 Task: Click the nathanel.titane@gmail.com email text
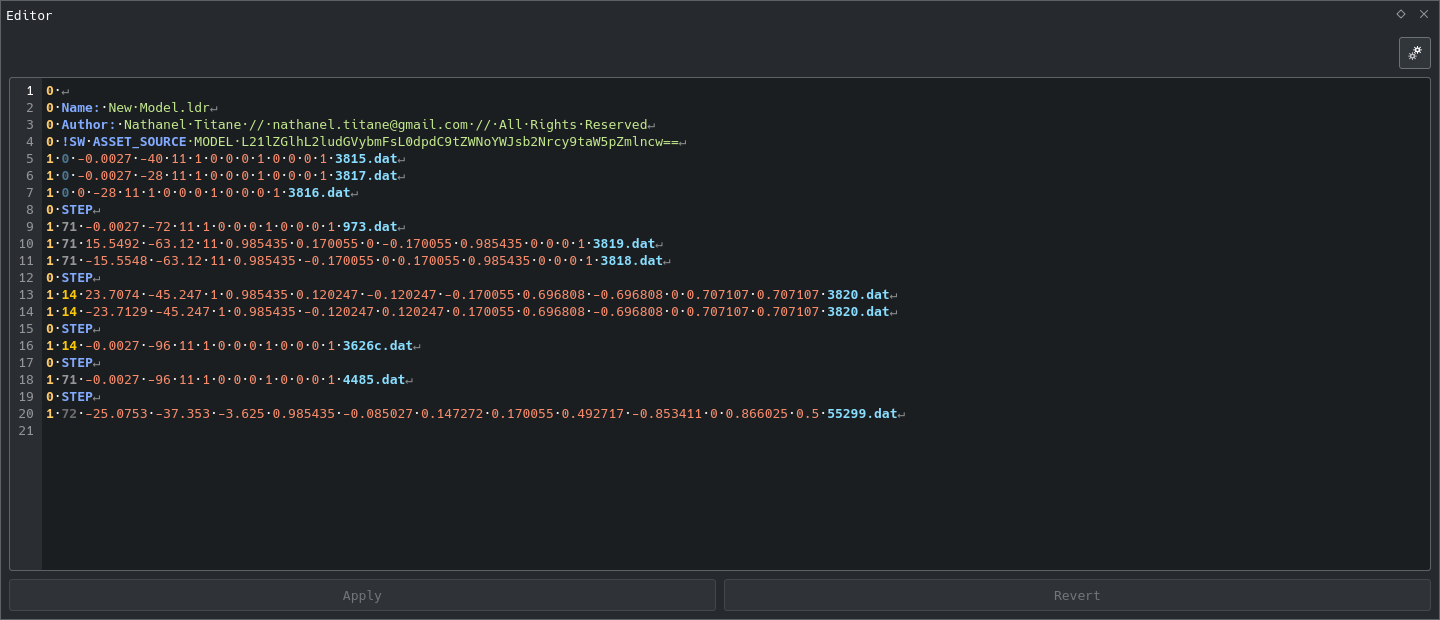(370, 125)
